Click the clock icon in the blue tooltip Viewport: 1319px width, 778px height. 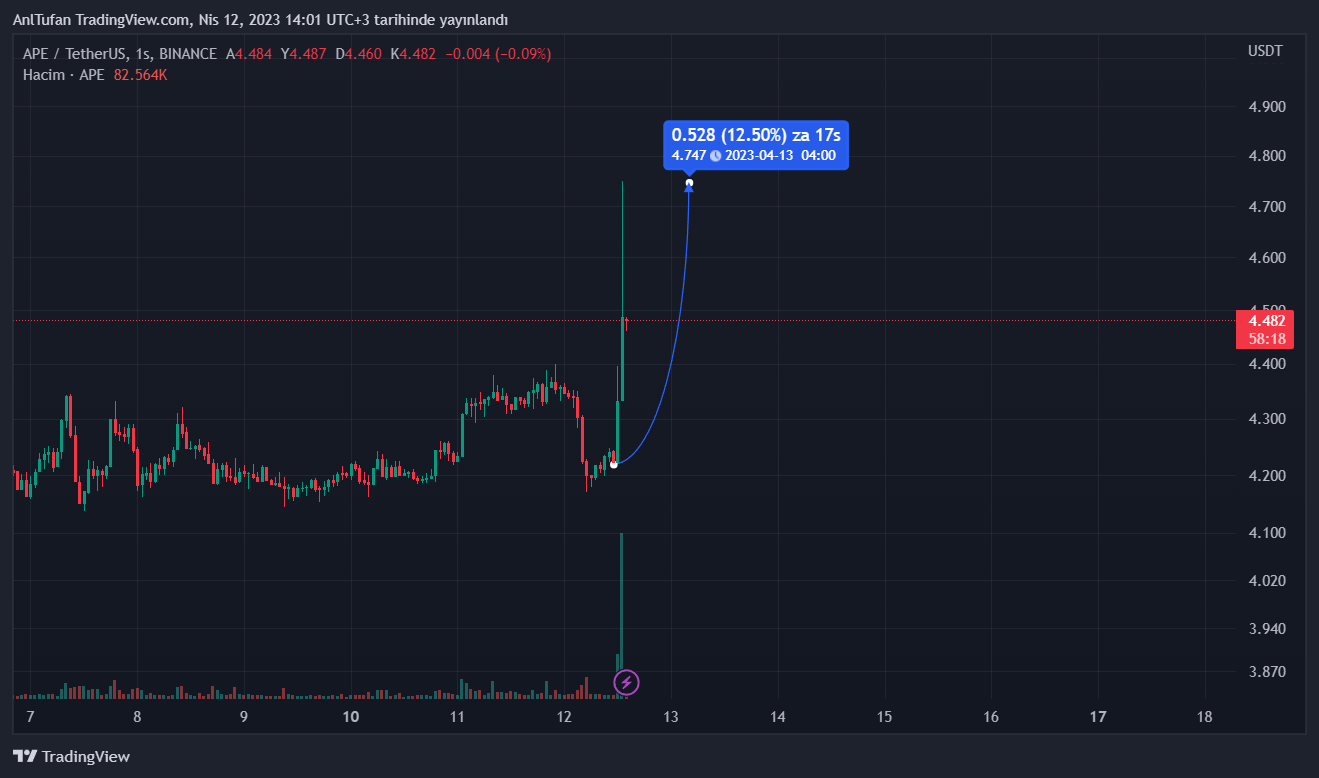point(715,155)
